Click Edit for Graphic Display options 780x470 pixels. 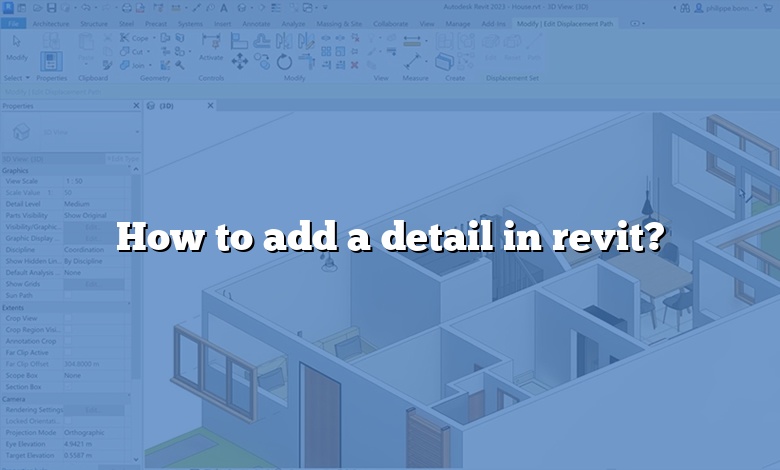(x=94, y=238)
